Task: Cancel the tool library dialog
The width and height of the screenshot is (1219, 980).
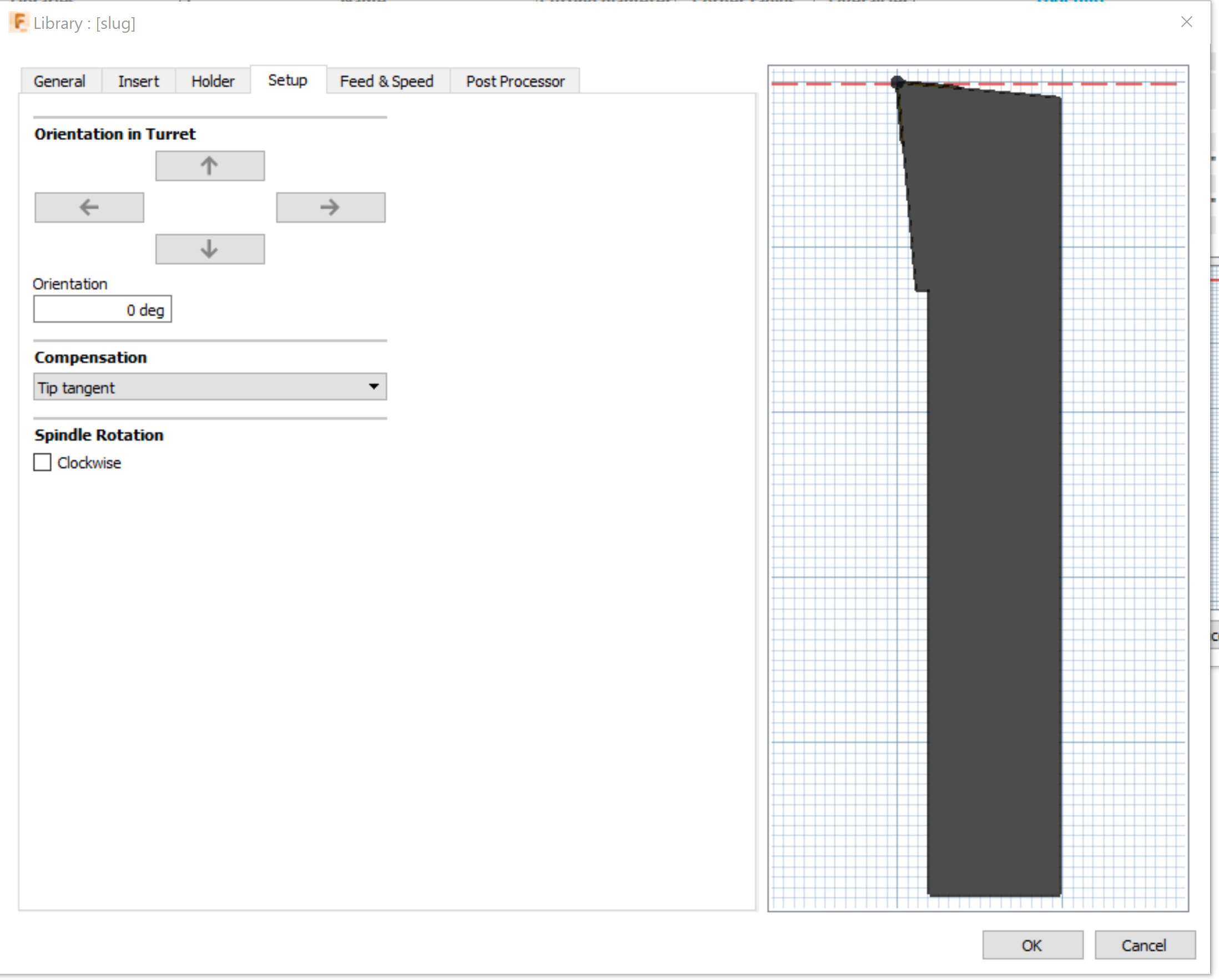Action: 1145,945
